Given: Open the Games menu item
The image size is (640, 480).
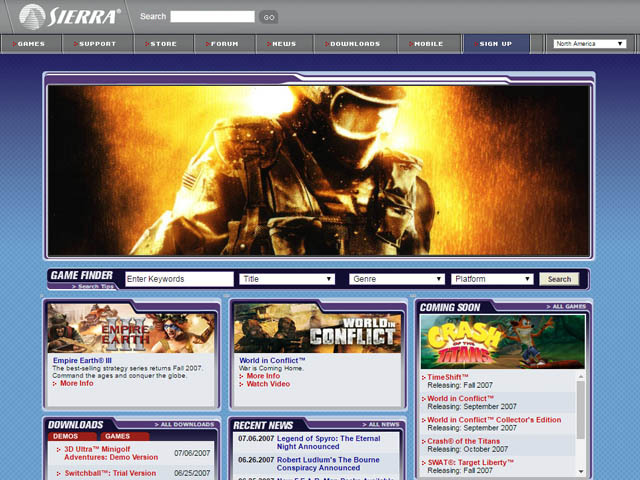Looking at the screenshot, I should [x=31, y=44].
